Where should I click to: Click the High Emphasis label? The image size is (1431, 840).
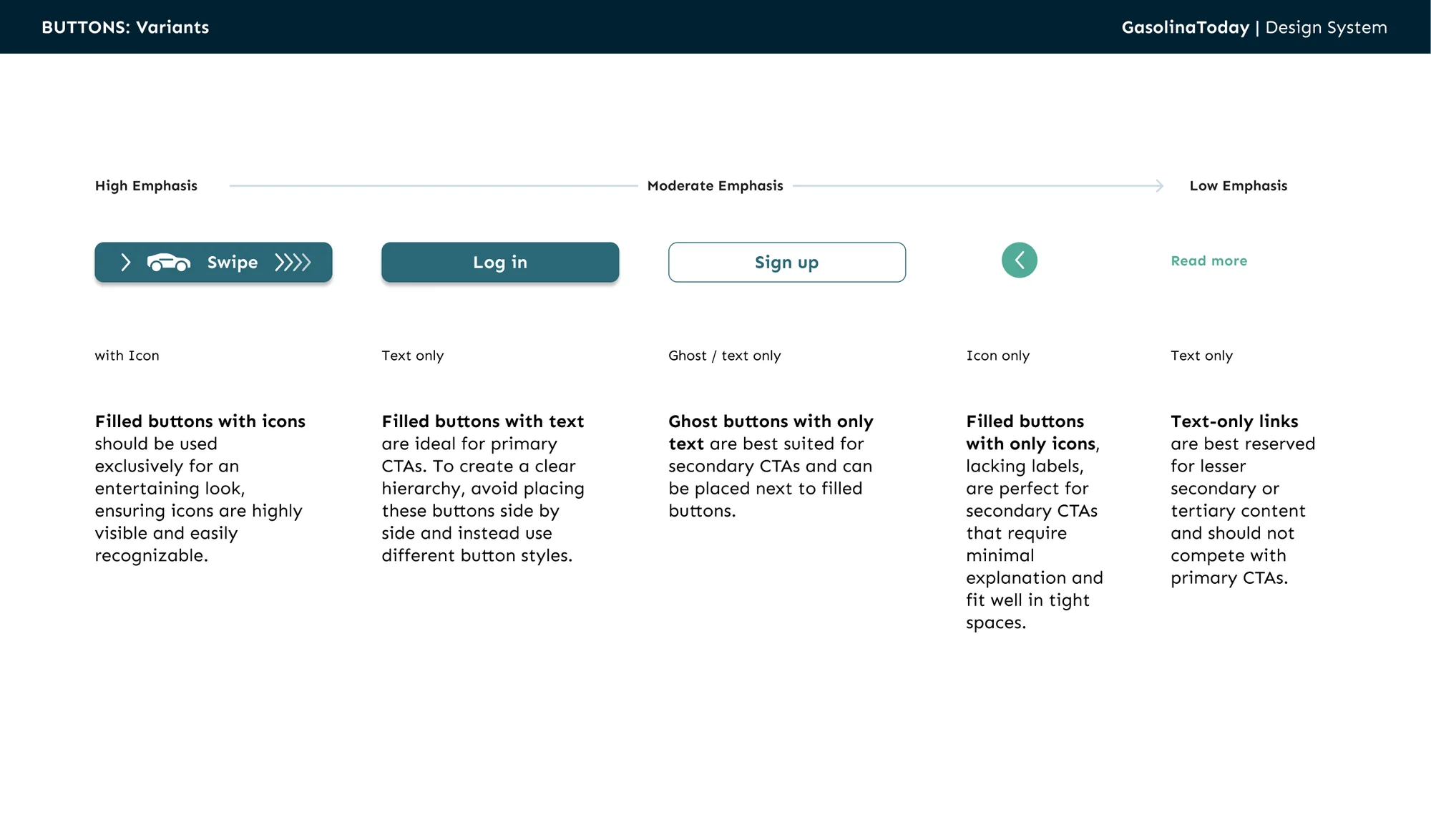point(146,186)
